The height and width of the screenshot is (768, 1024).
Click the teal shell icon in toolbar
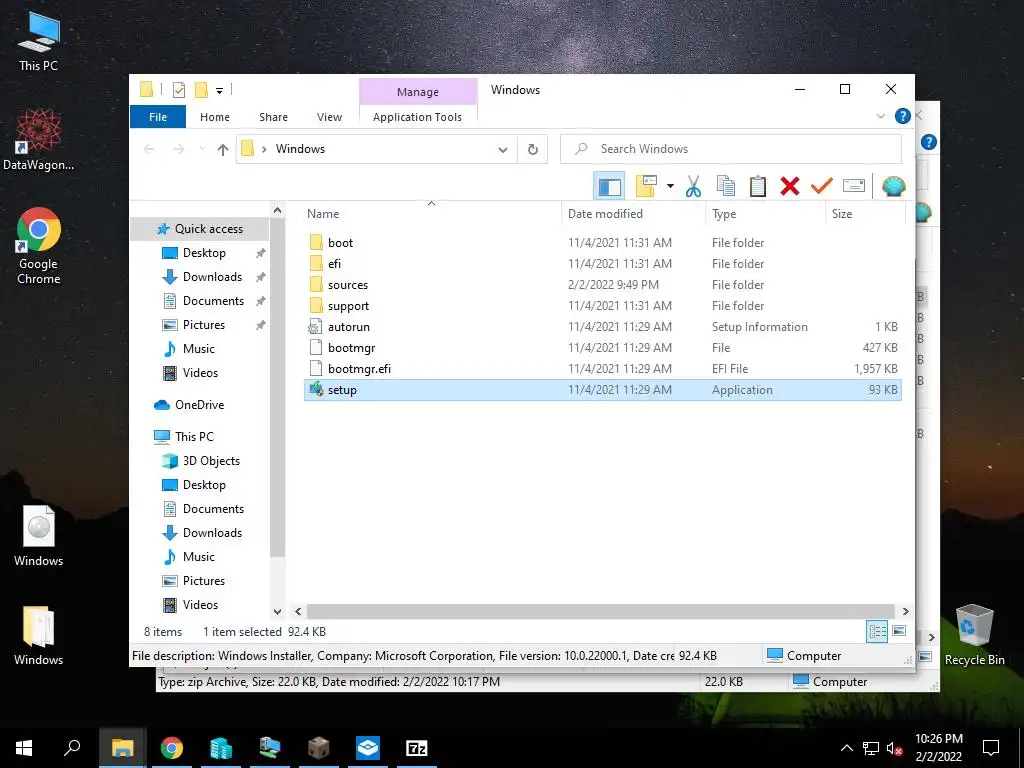[x=893, y=186]
